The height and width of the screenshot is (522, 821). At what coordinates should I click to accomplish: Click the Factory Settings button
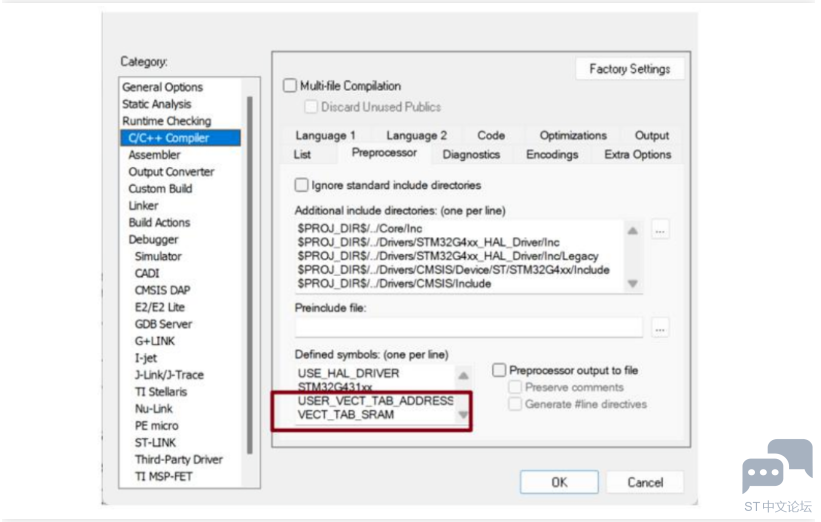click(629, 69)
